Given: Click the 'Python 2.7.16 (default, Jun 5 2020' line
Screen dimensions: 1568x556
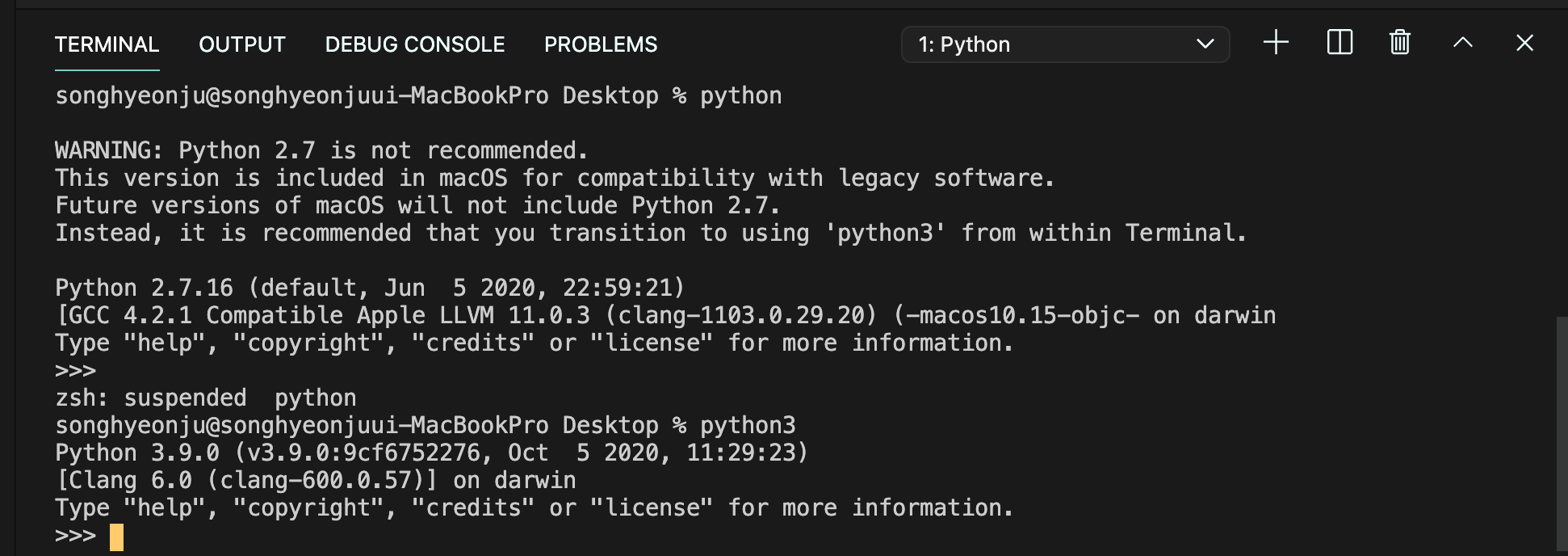Looking at the screenshot, I should (370, 288).
